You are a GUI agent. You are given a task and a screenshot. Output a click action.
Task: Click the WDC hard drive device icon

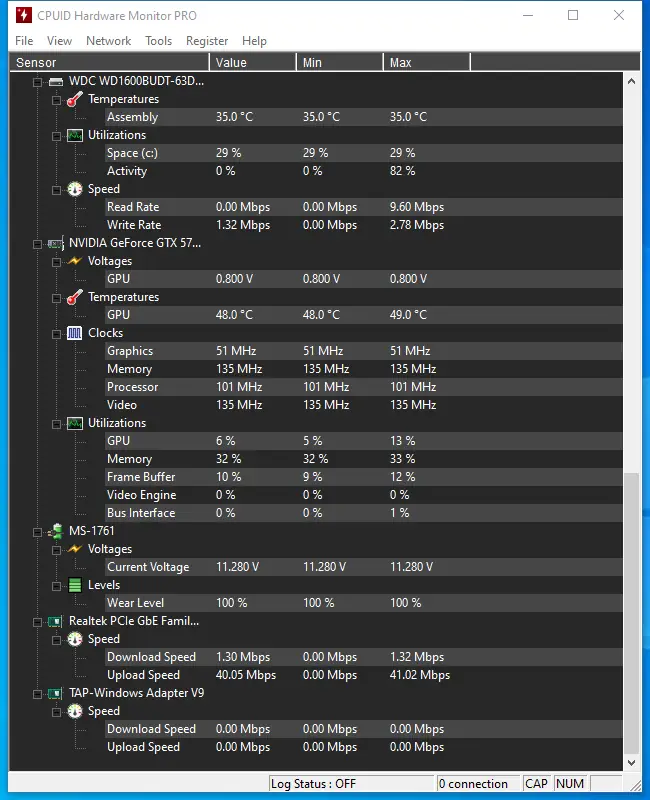(x=56, y=81)
